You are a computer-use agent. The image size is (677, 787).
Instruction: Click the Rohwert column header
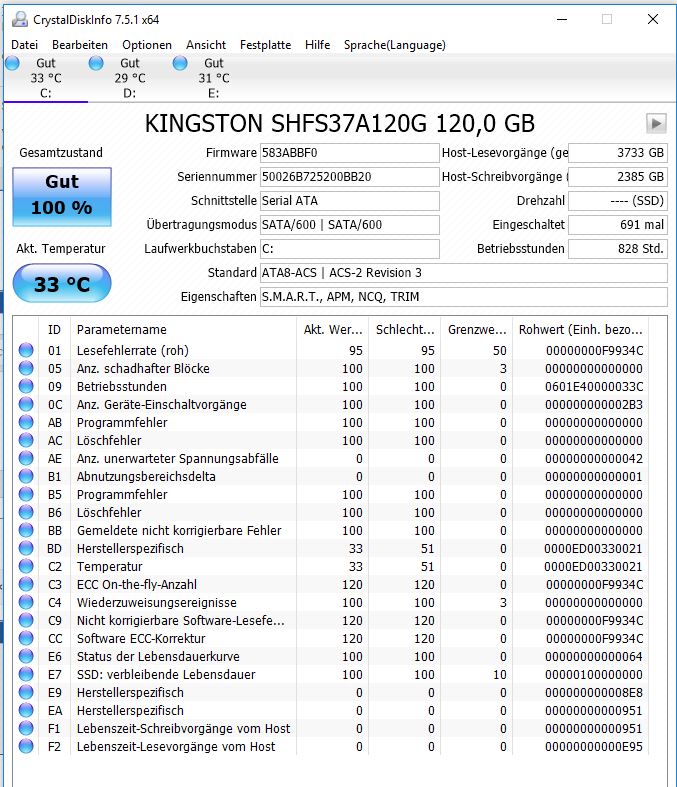[x=580, y=329]
